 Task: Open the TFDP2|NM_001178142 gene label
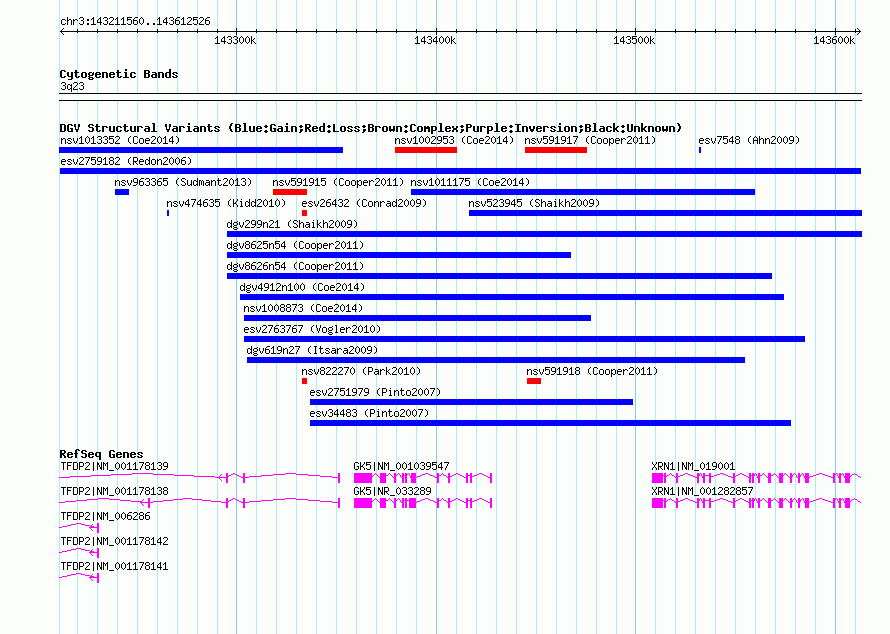(114, 541)
